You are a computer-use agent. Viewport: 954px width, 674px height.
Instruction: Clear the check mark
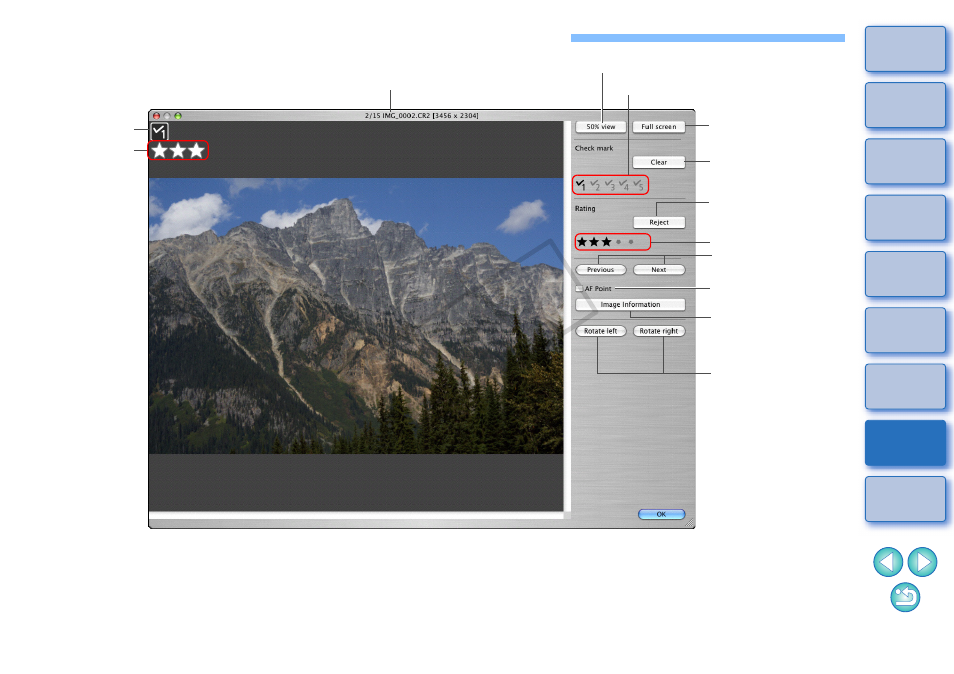point(659,162)
